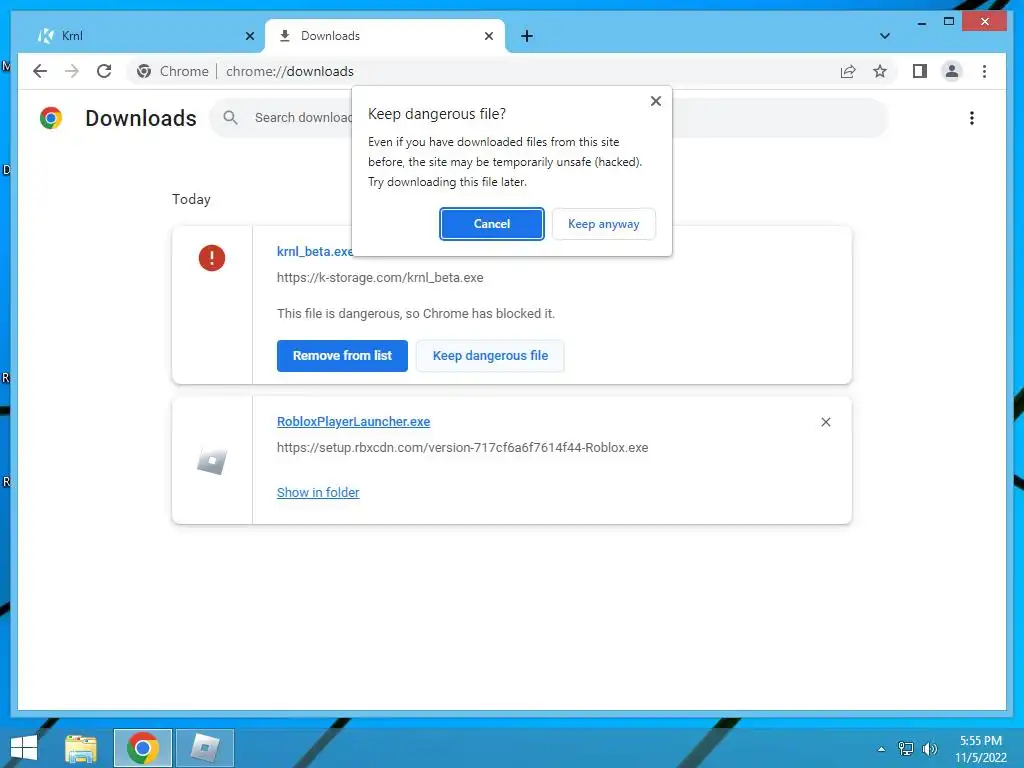The height and width of the screenshot is (768, 1024).
Task: Expand the tab search dropdown arrow
Action: [885, 36]
